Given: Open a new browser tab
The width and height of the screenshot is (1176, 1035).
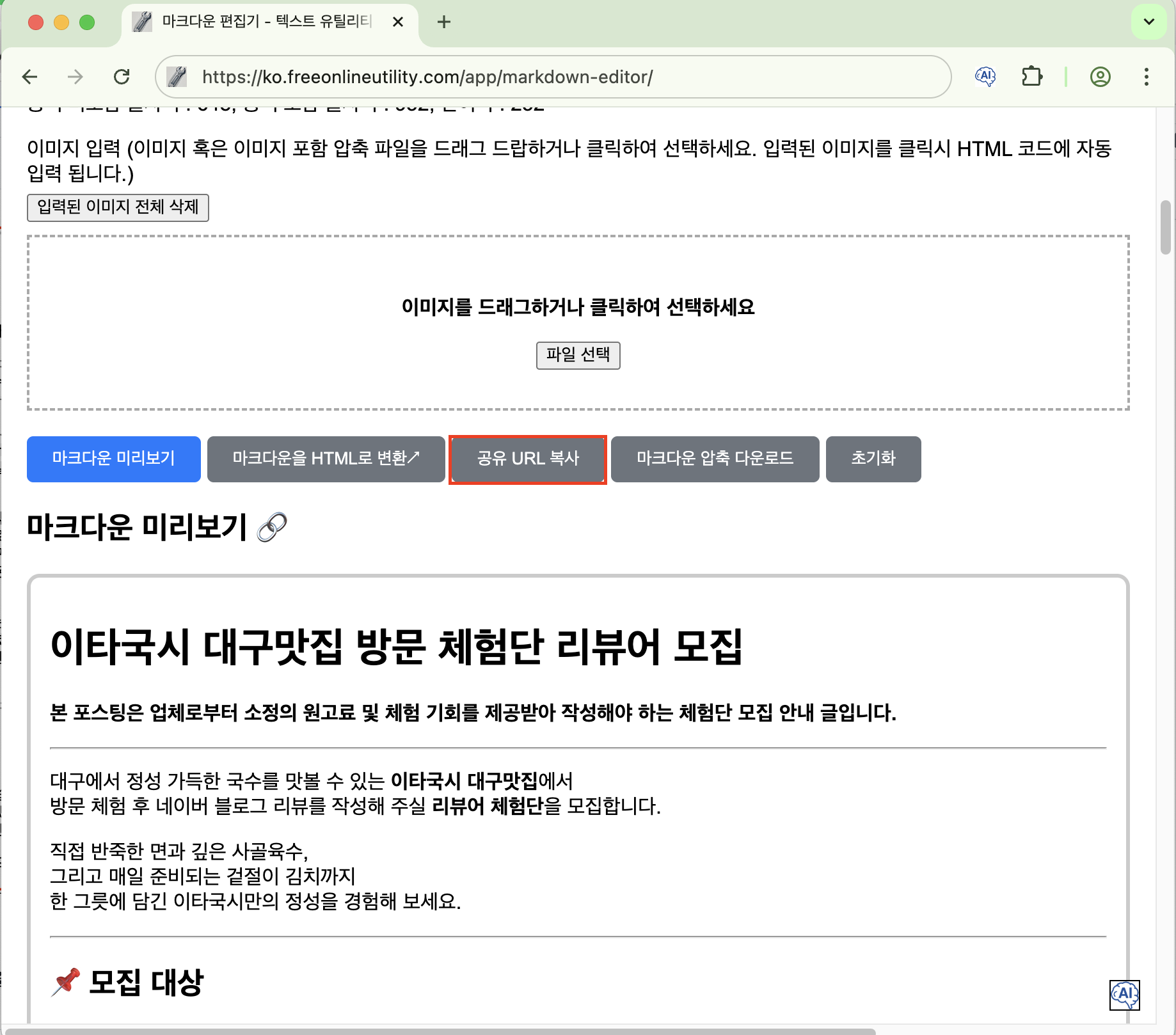Looking at the screenshot, I should pos(443,22).
